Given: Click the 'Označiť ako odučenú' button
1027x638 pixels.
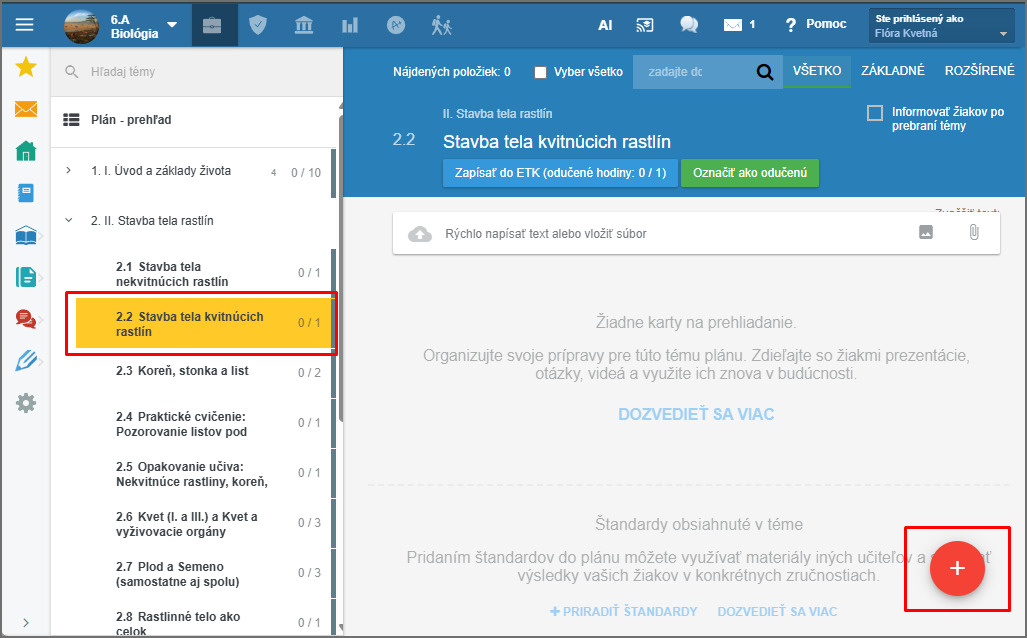Looking at the screenshot, I should click(749, 172).
